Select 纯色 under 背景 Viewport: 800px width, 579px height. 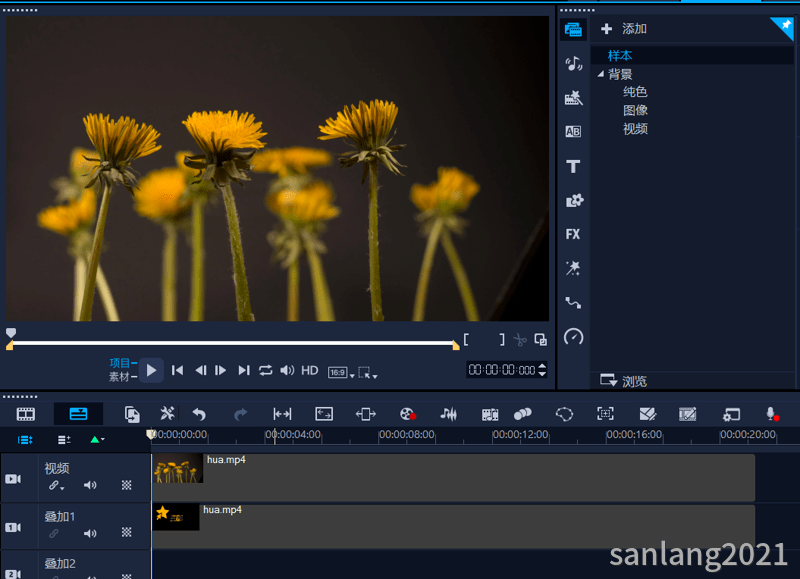[635, 92]
